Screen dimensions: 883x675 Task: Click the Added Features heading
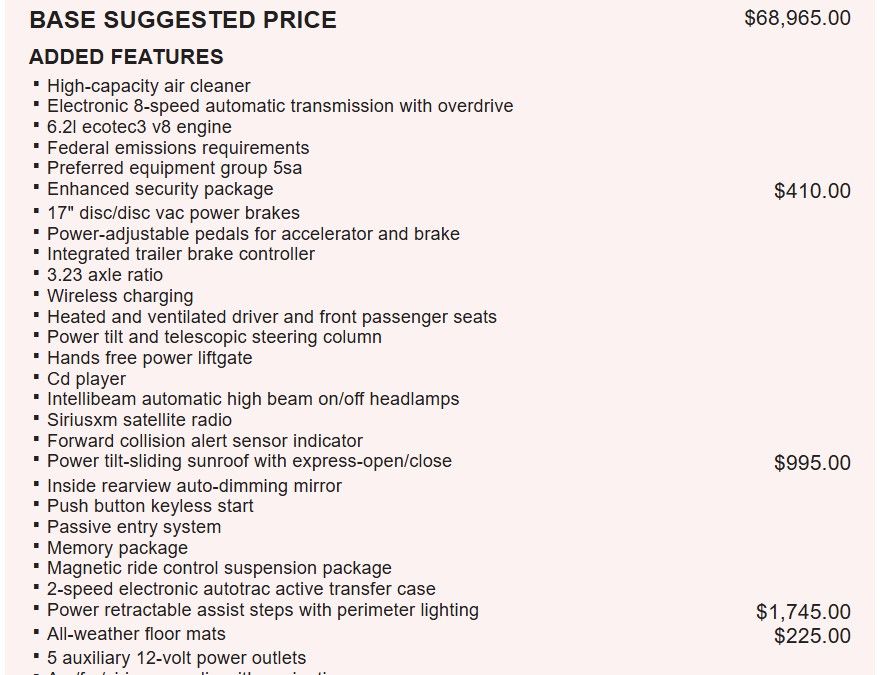(126, 57)
